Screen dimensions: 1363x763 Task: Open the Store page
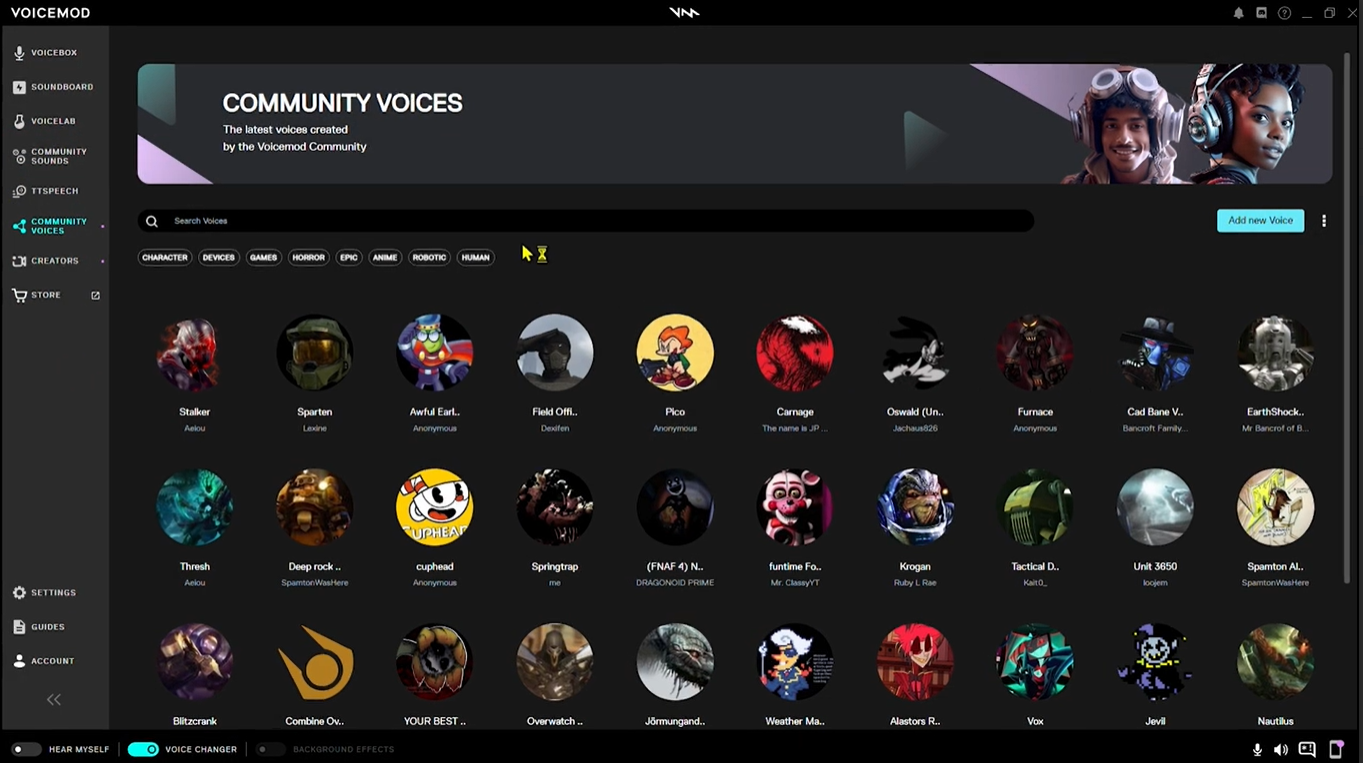(x=47, y=295)
